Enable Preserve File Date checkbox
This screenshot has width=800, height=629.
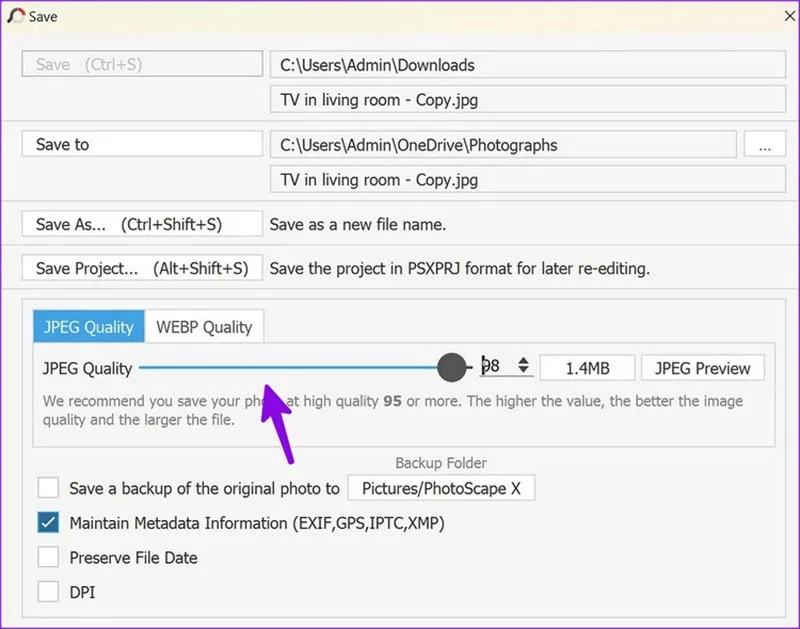pyautogui.click(x=48, y=557)
